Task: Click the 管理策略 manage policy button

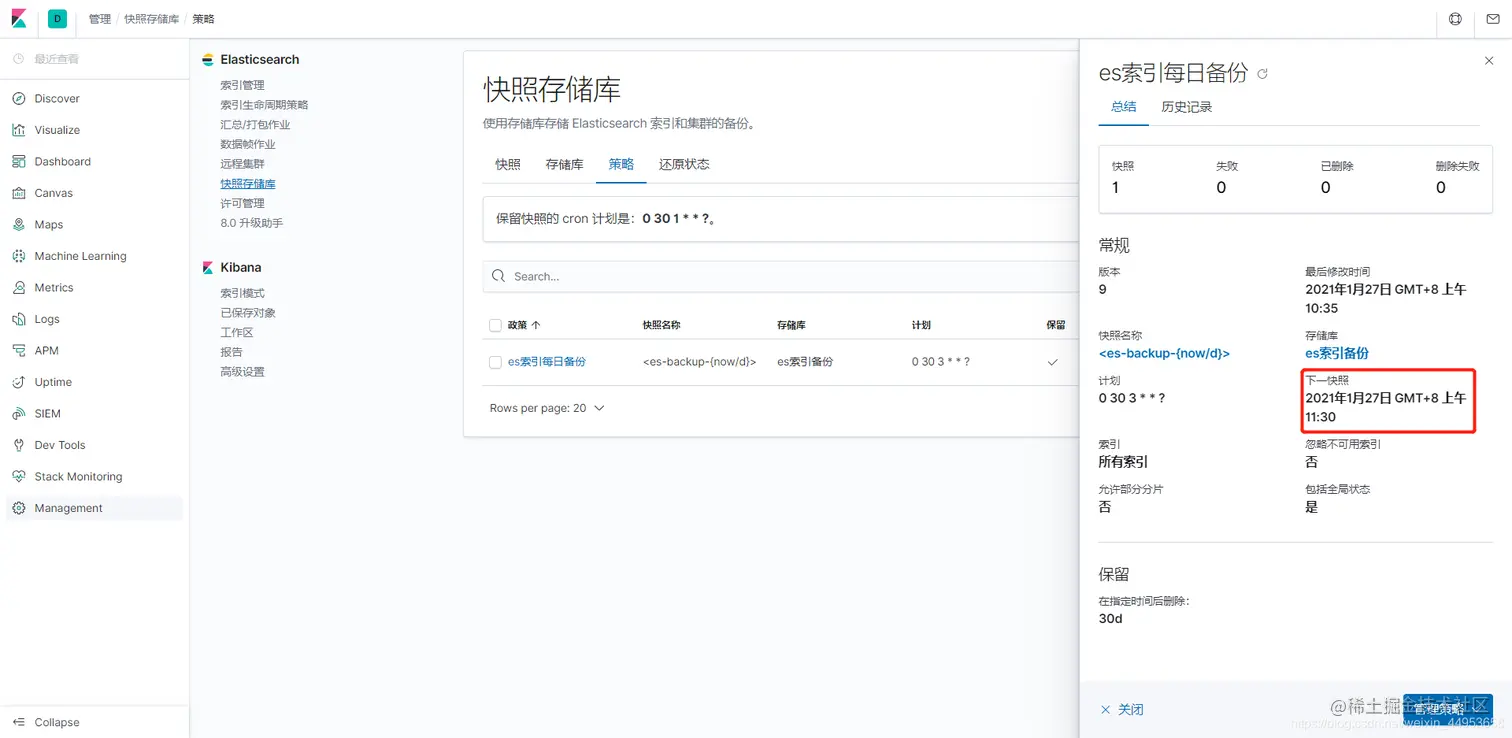Action: pos(1447,709)
